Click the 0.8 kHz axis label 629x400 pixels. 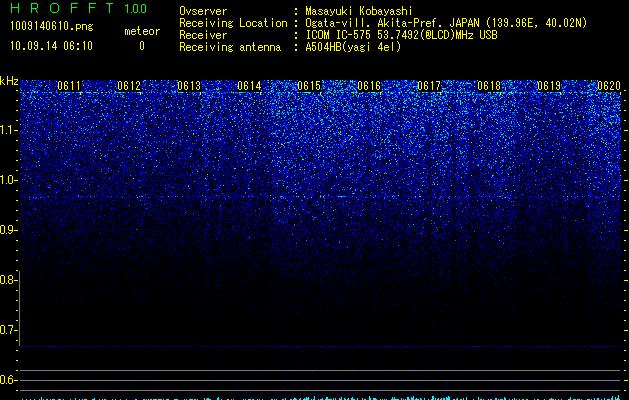coord(8,280)
